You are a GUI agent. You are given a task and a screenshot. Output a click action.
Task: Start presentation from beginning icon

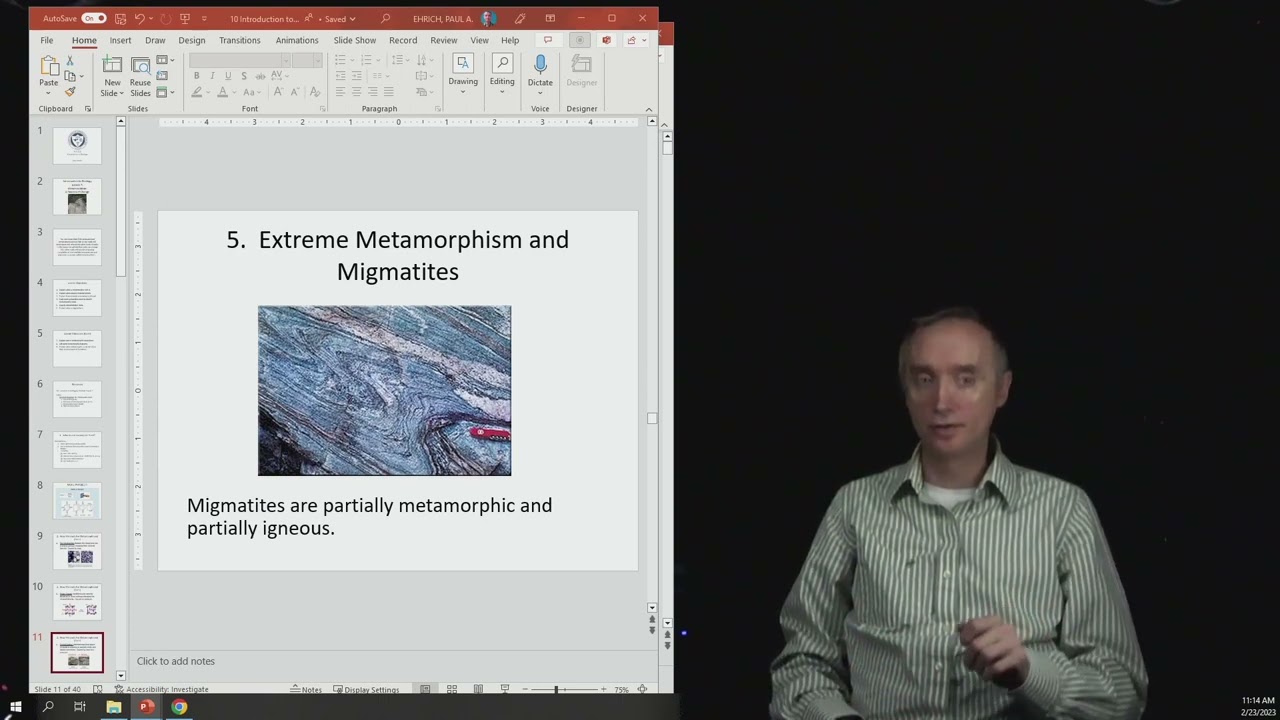tap(184, 18)
